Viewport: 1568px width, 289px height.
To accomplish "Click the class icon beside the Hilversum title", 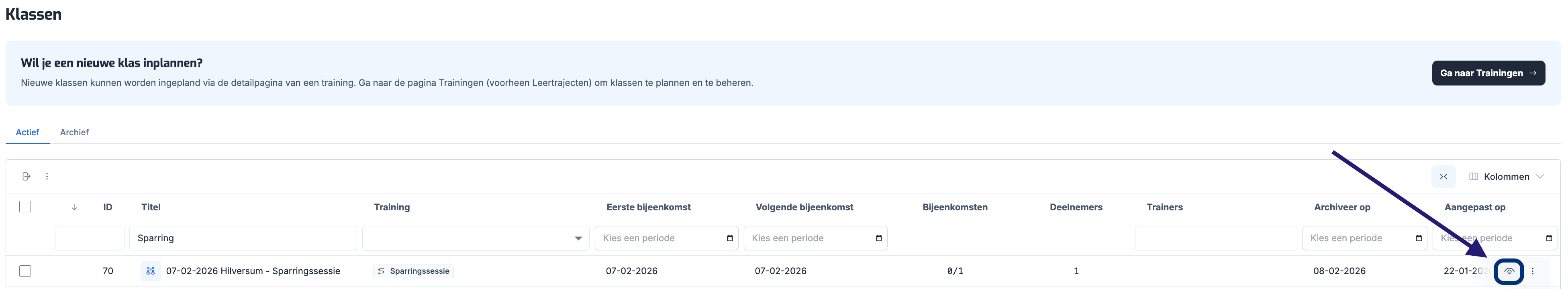I will point(150,271).
